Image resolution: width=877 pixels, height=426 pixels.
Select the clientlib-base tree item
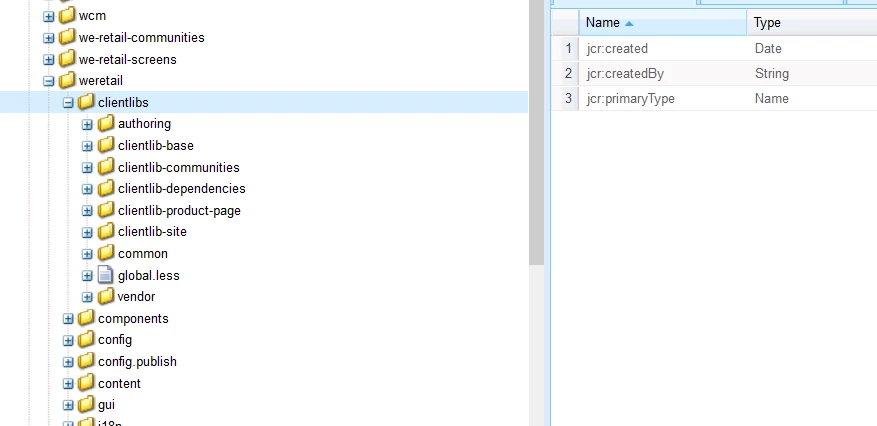point(155,145)
